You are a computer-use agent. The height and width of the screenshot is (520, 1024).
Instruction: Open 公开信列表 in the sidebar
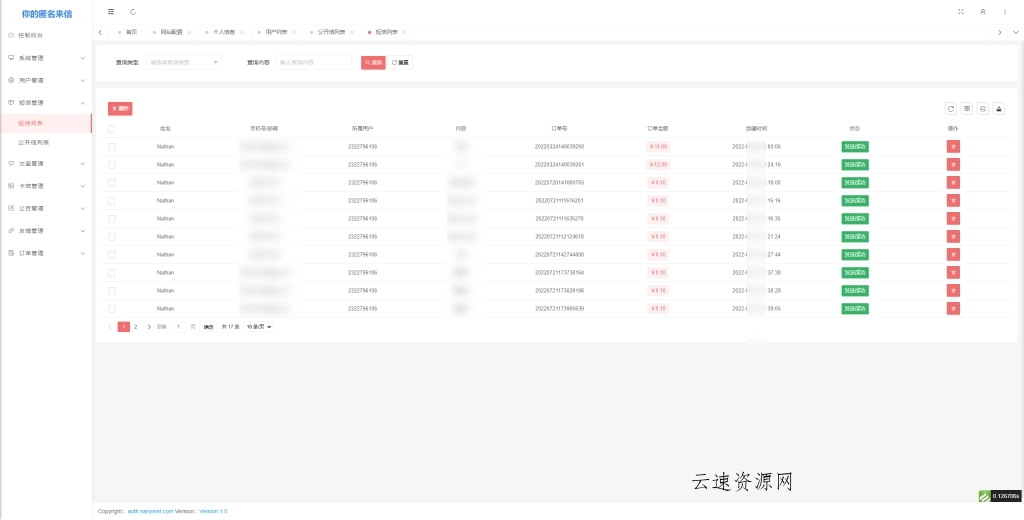coord(46,142)
